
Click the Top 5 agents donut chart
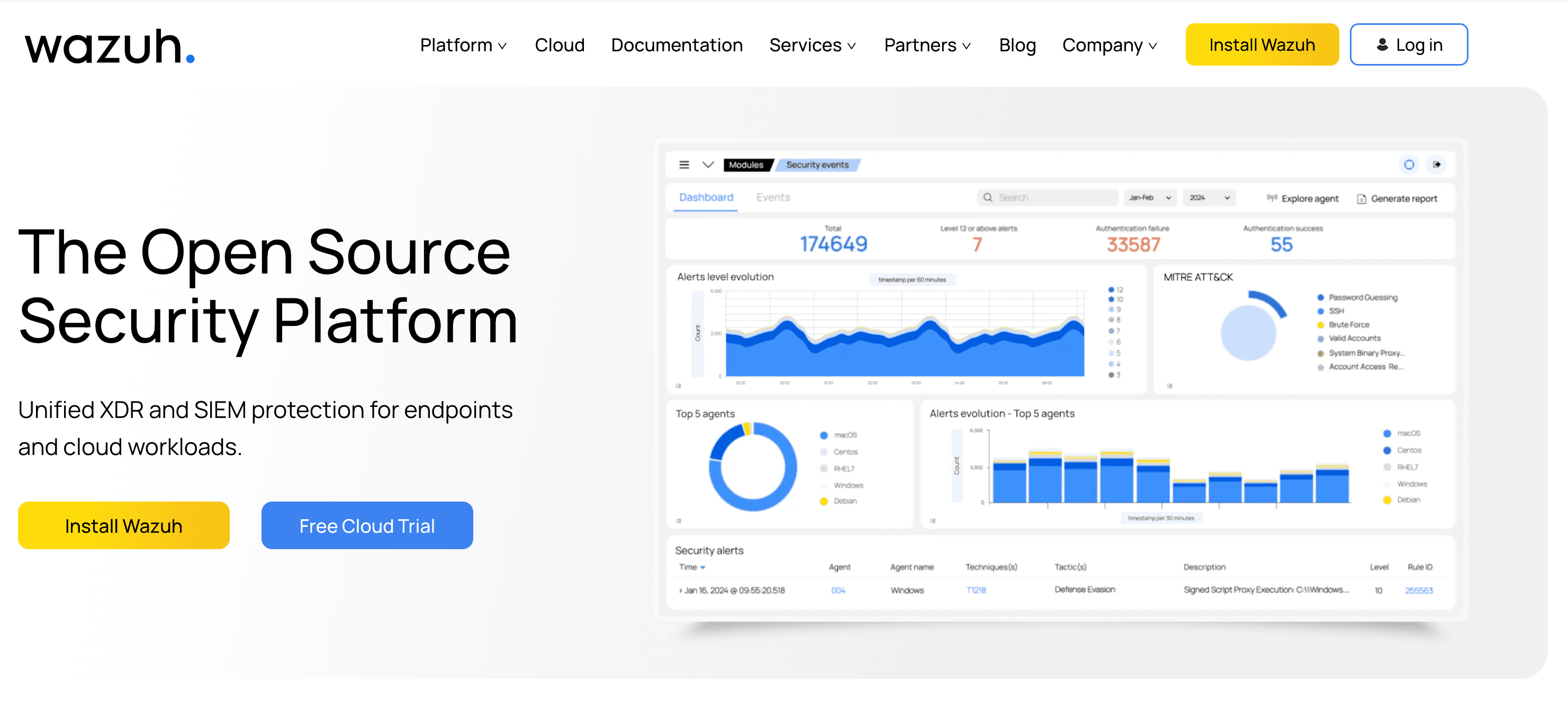[x=752, y=467]
